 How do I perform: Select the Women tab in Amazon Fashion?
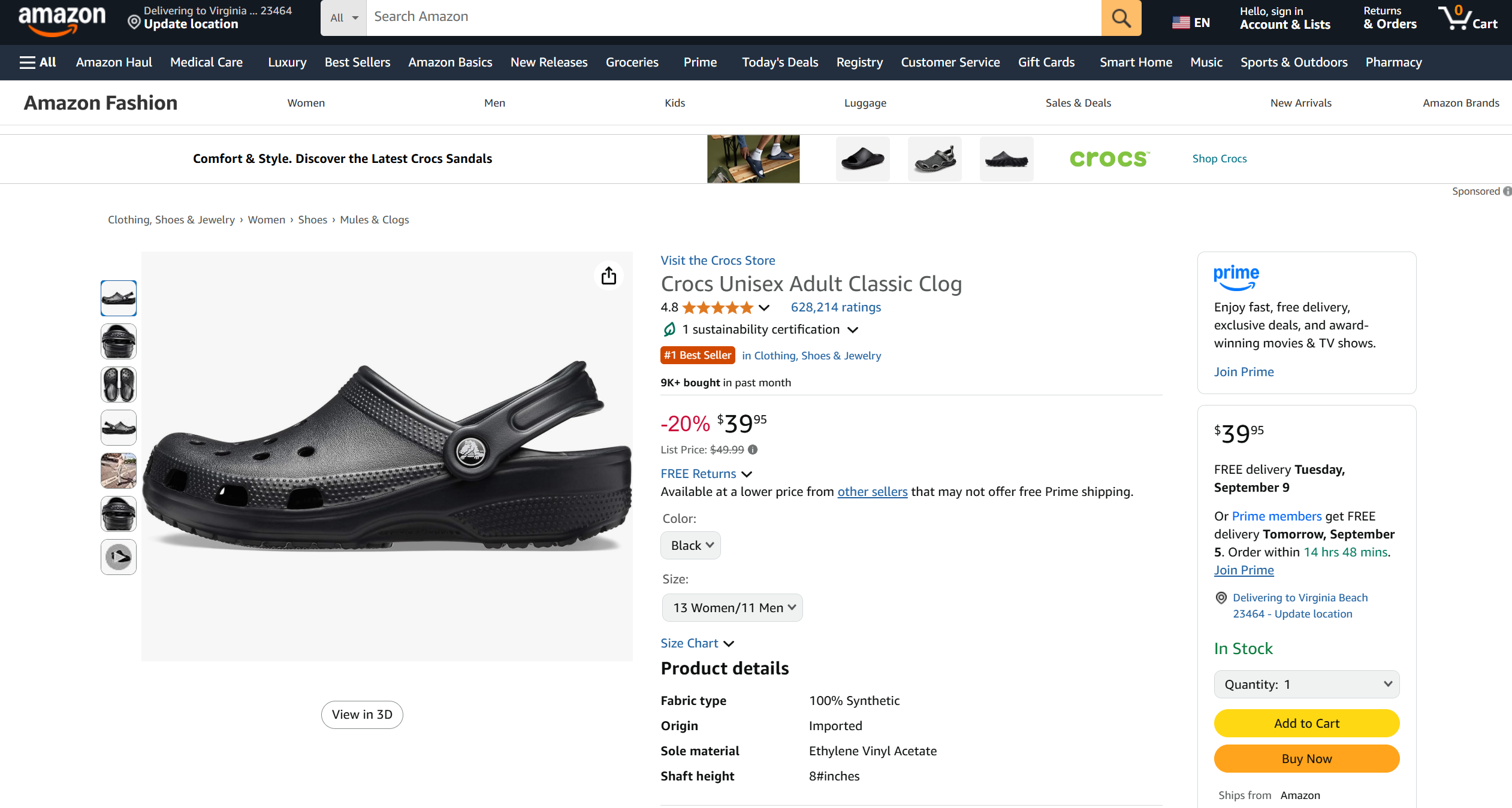pyautogui.click(x=306, y=103)
